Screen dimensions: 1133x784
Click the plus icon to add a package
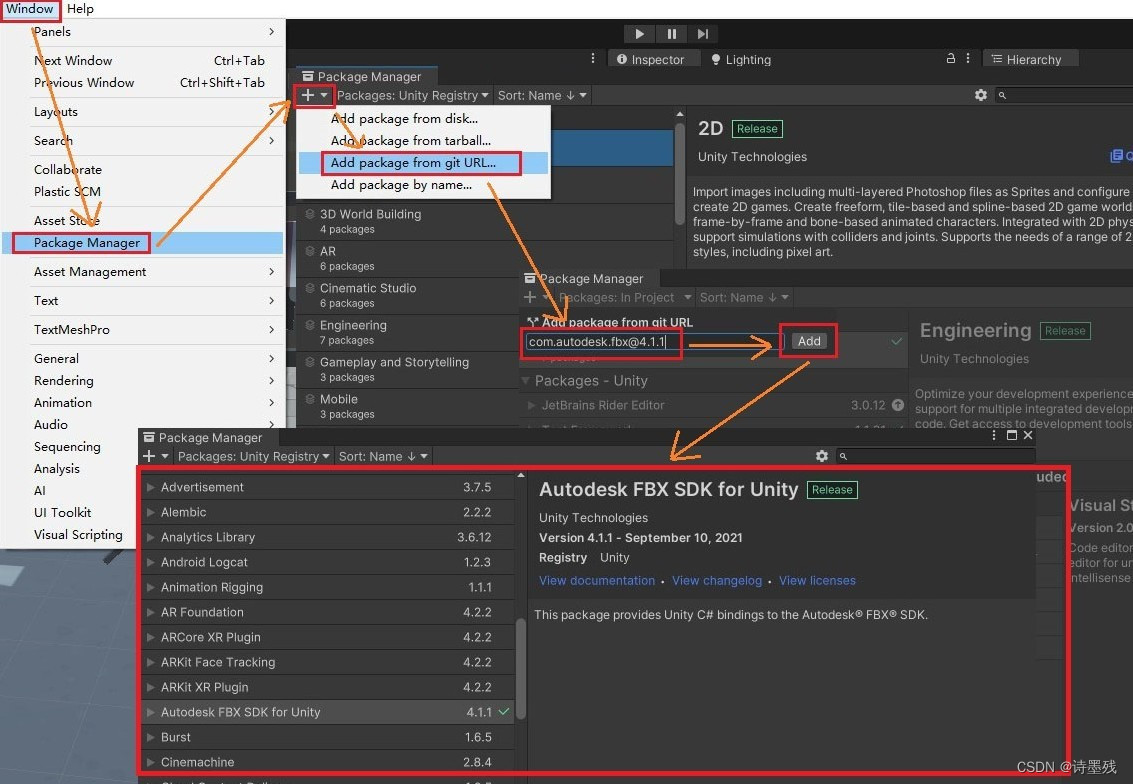coord(307,95)
